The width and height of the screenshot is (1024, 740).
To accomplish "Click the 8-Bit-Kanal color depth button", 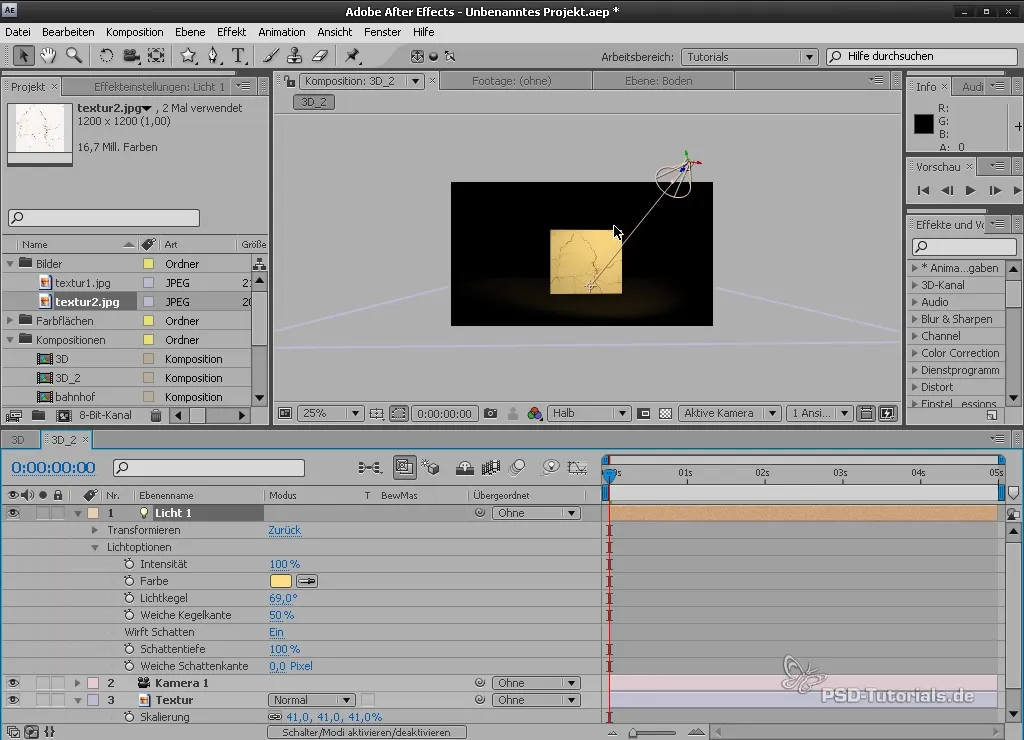I will (105, 415).
